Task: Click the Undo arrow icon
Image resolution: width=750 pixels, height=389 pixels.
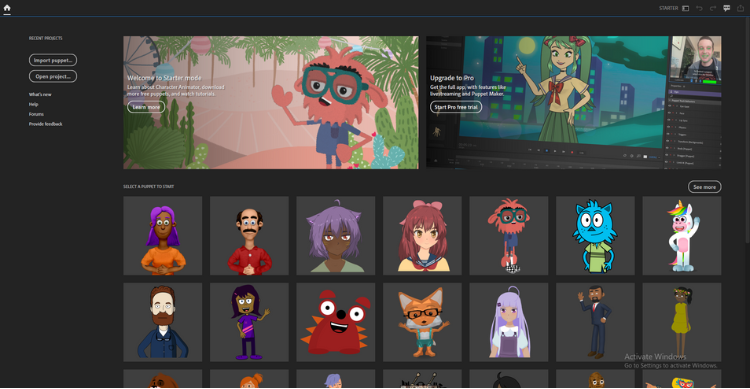Action: tap(699, 8)
